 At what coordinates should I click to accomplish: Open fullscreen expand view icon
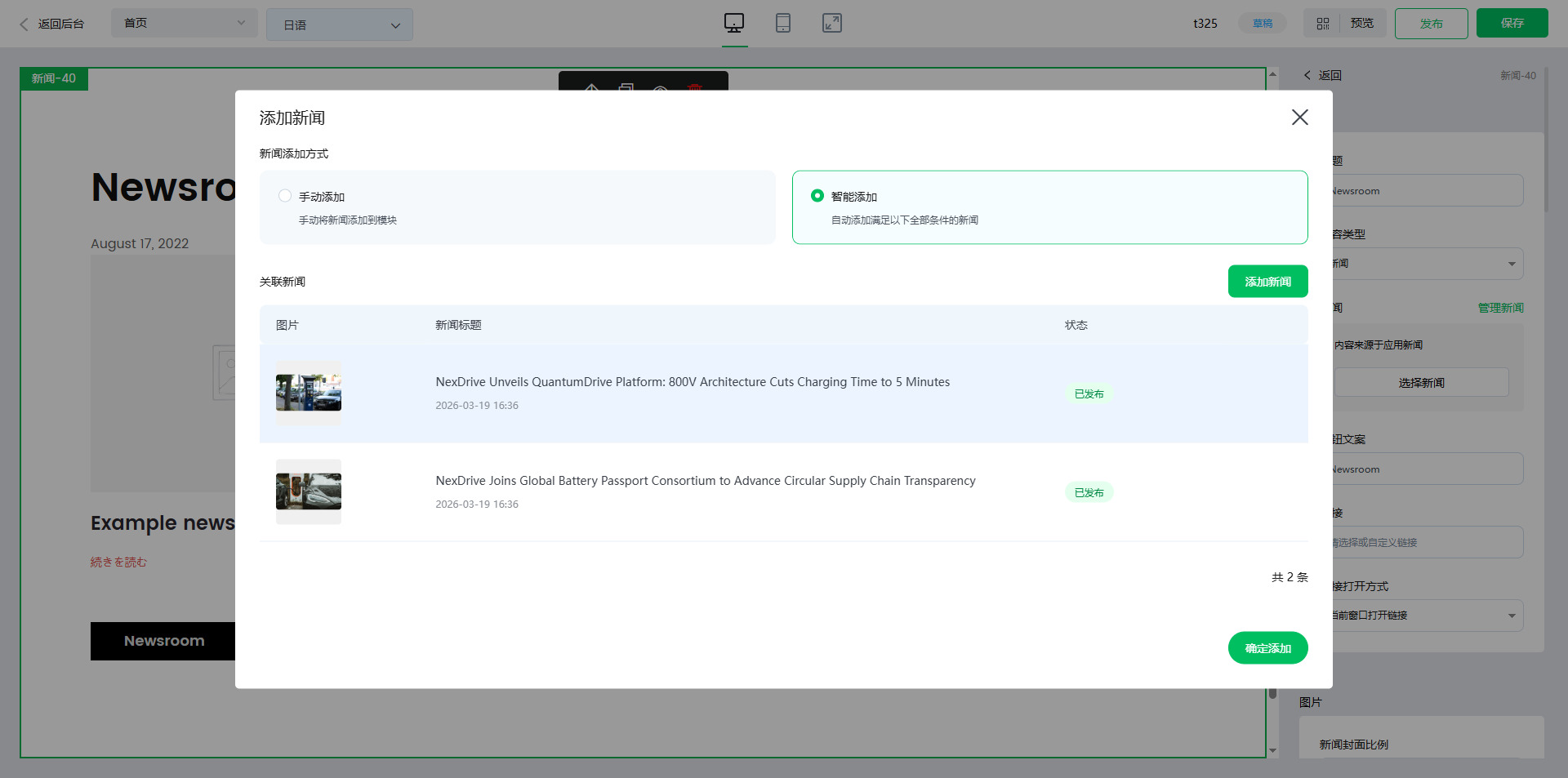click(832, 23)
